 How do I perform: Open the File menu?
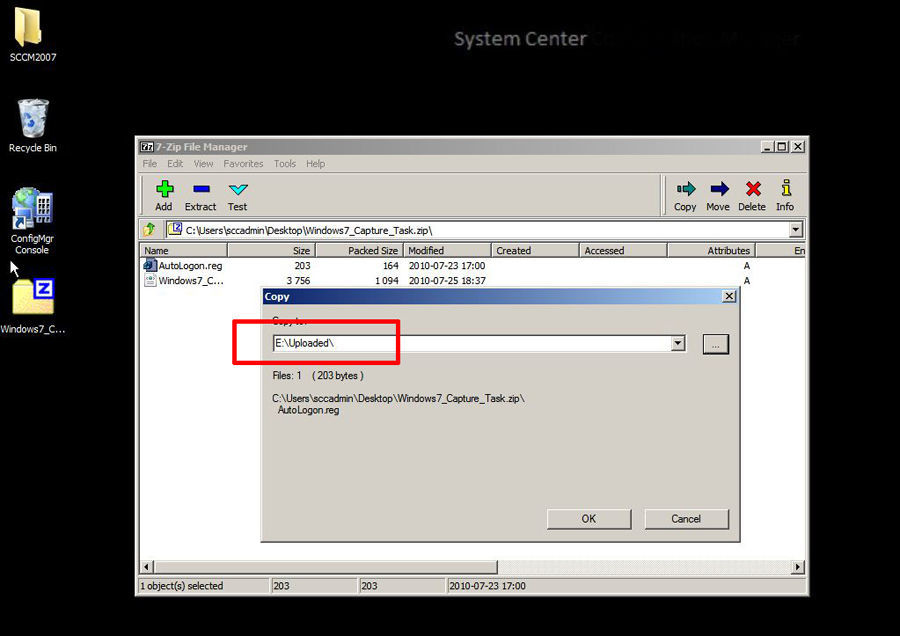150,164
